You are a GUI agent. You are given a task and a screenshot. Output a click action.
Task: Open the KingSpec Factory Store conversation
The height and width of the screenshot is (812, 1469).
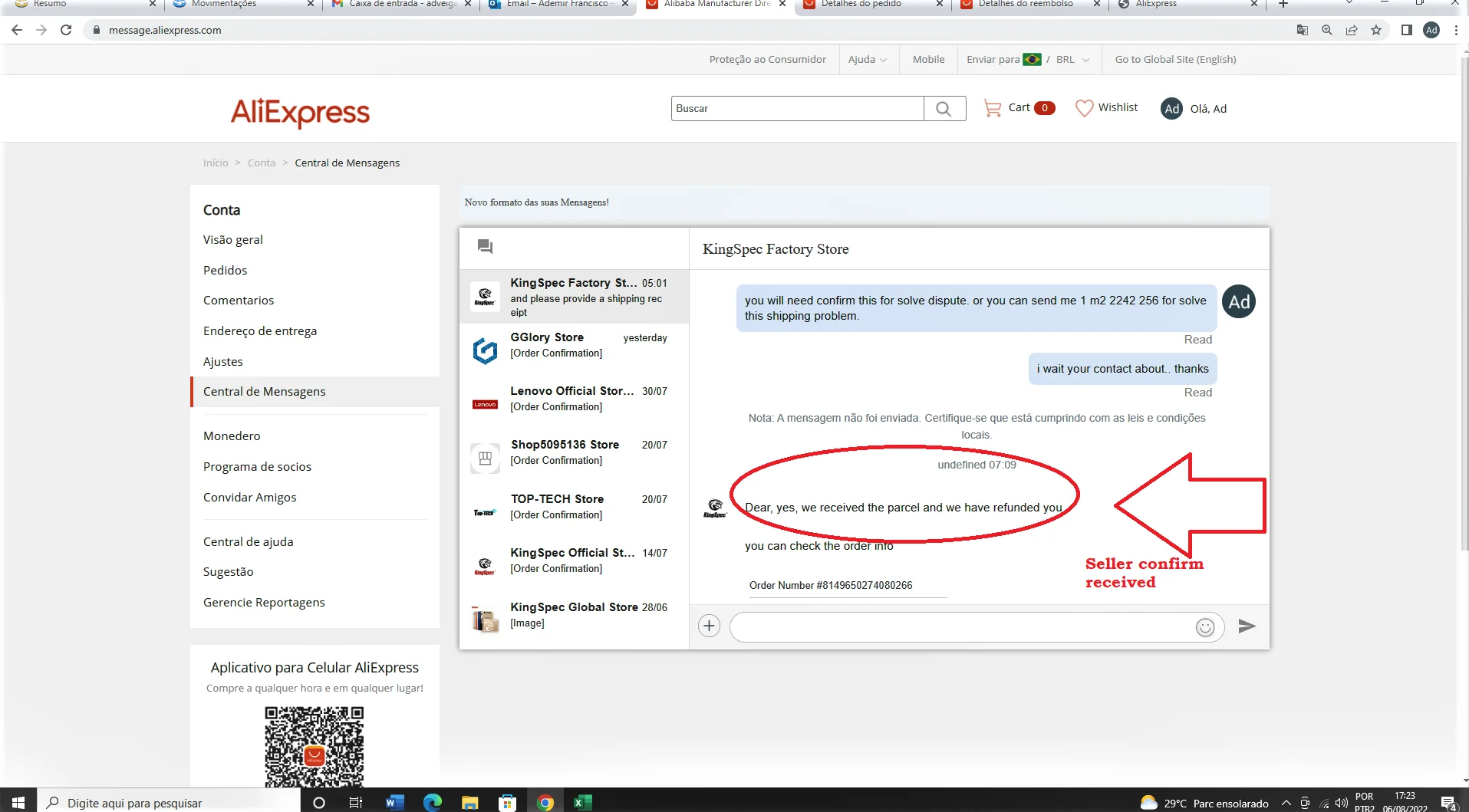[x=574, y=297]
